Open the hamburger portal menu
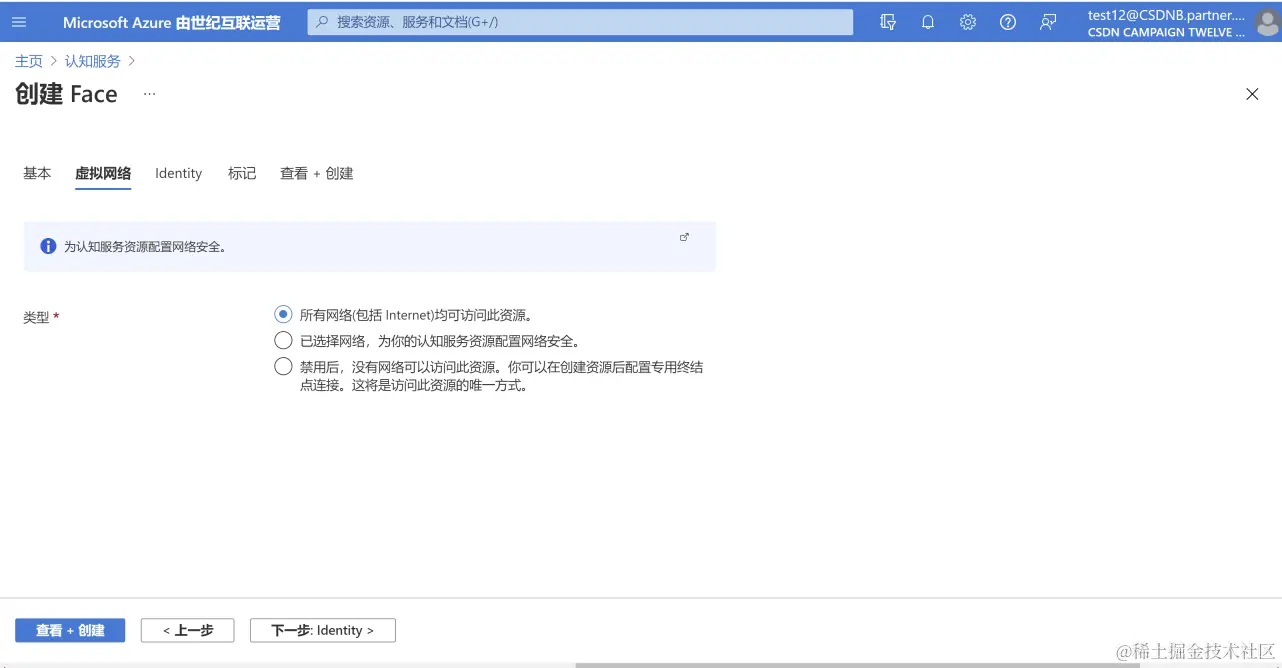 pos(19,22)
